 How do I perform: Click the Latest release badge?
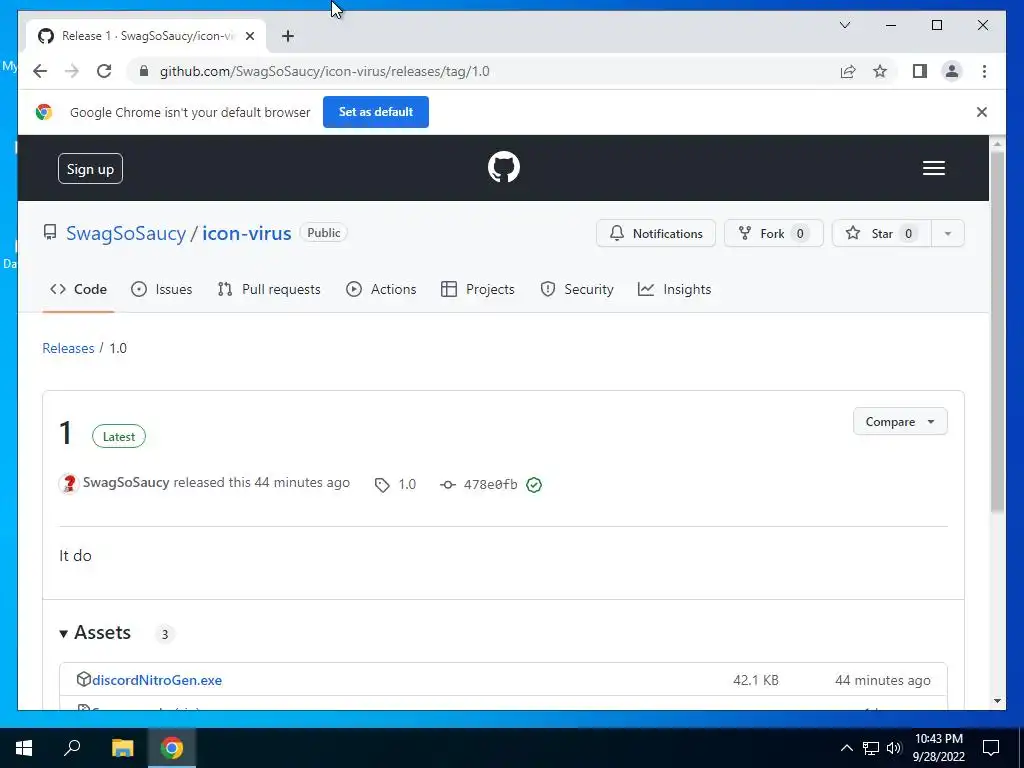(x=119, y=436)
